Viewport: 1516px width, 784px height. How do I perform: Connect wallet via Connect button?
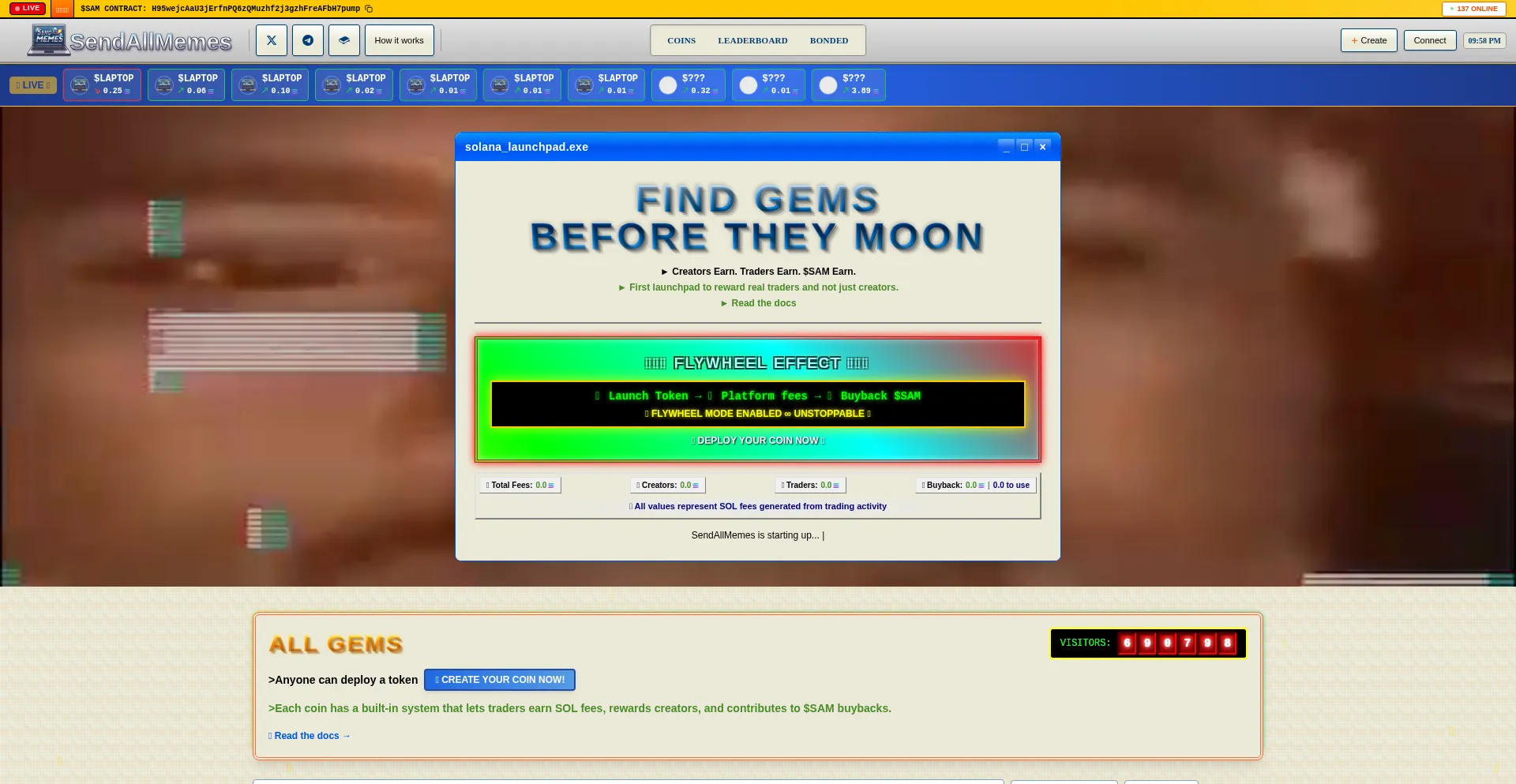1429,40
